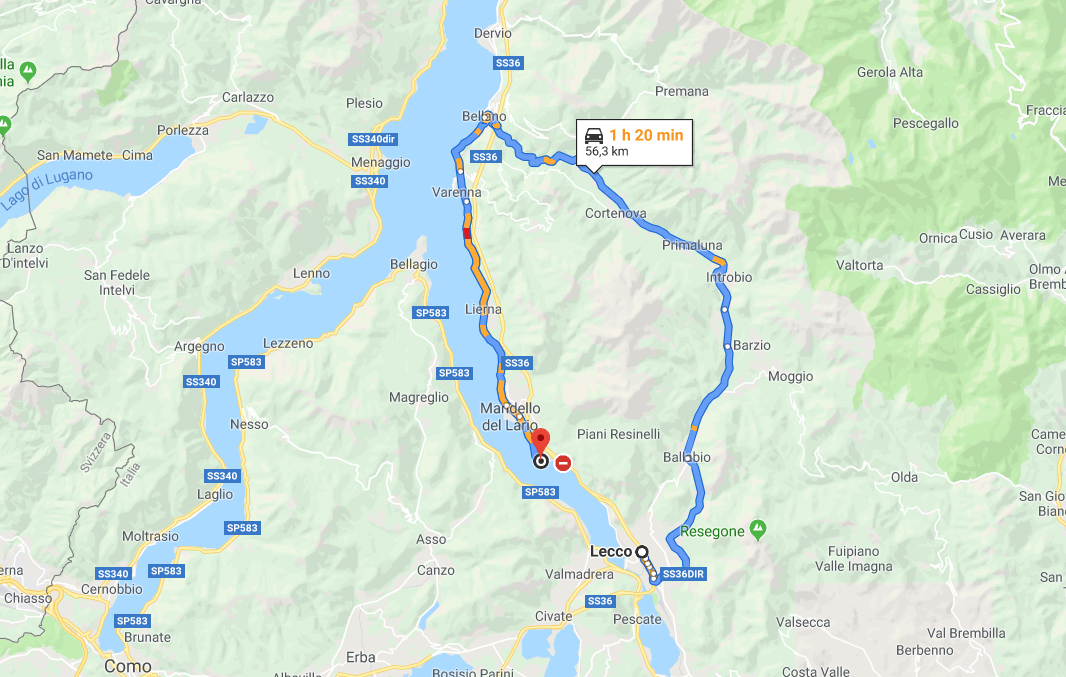
Task: Click the SP583 shield near Bellagio
Action: 431,313
